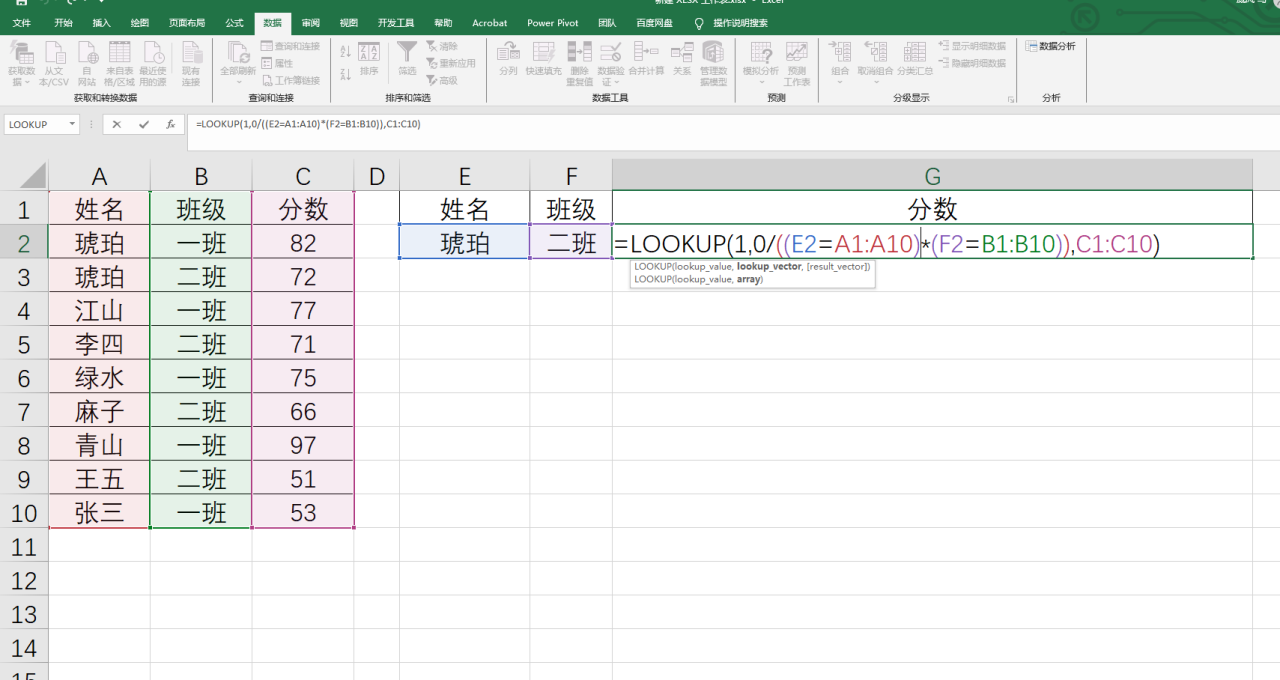Select row 5 header
This screenshot has width=1280, height=680.
pyautogui.click(x=24, y=344)
